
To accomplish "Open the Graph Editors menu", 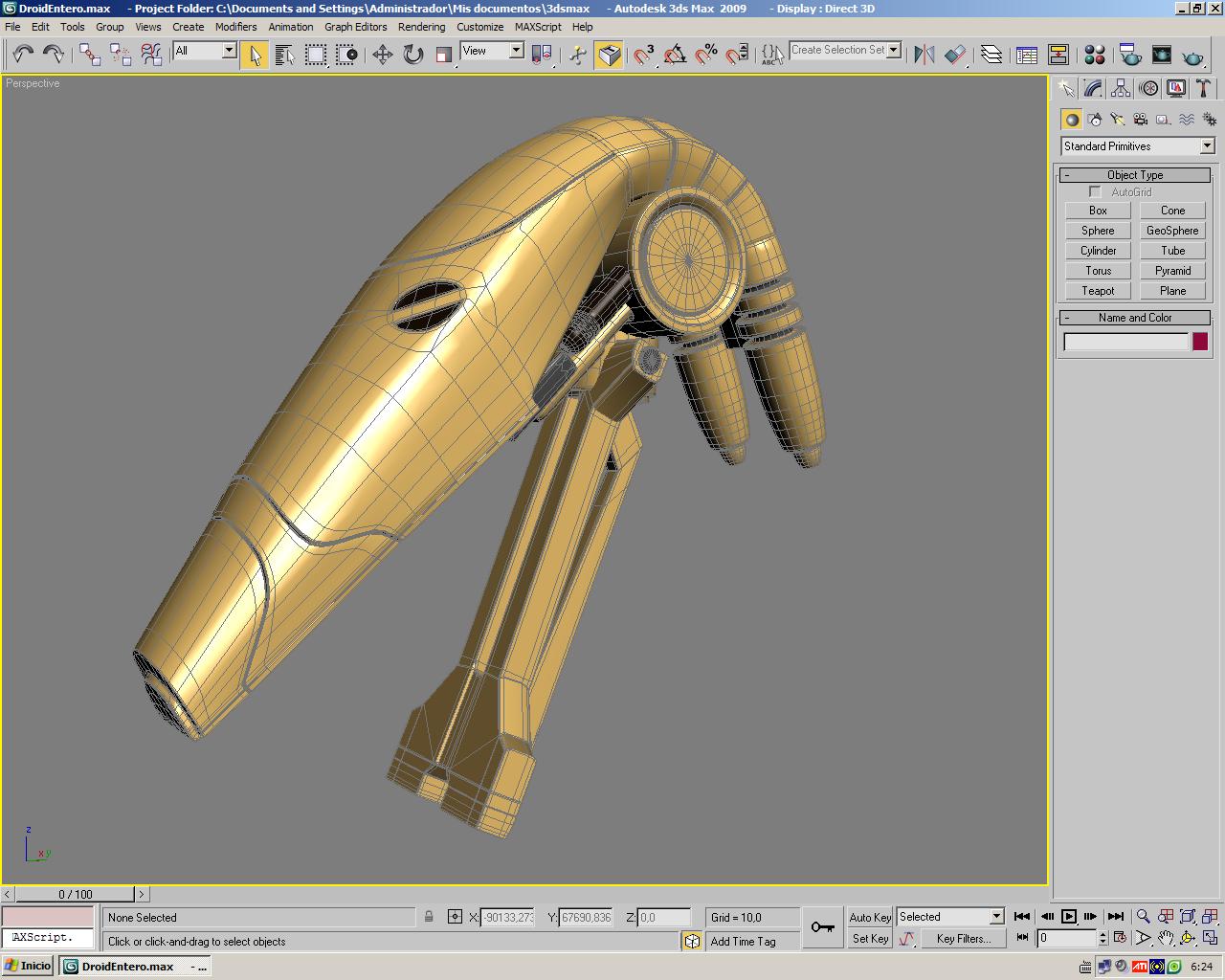I will 356,27.
